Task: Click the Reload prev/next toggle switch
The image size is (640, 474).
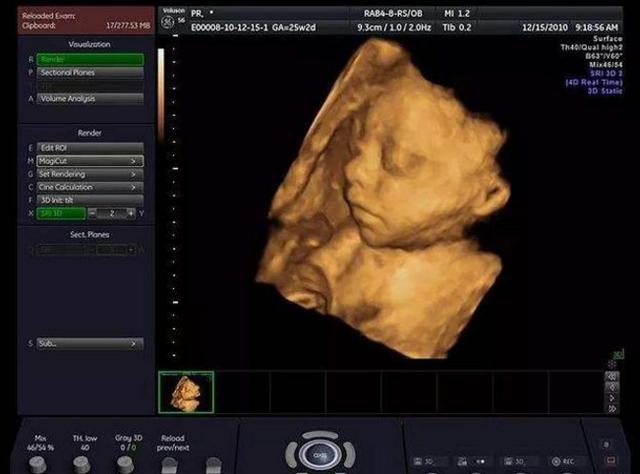Action: pos(169,466)
